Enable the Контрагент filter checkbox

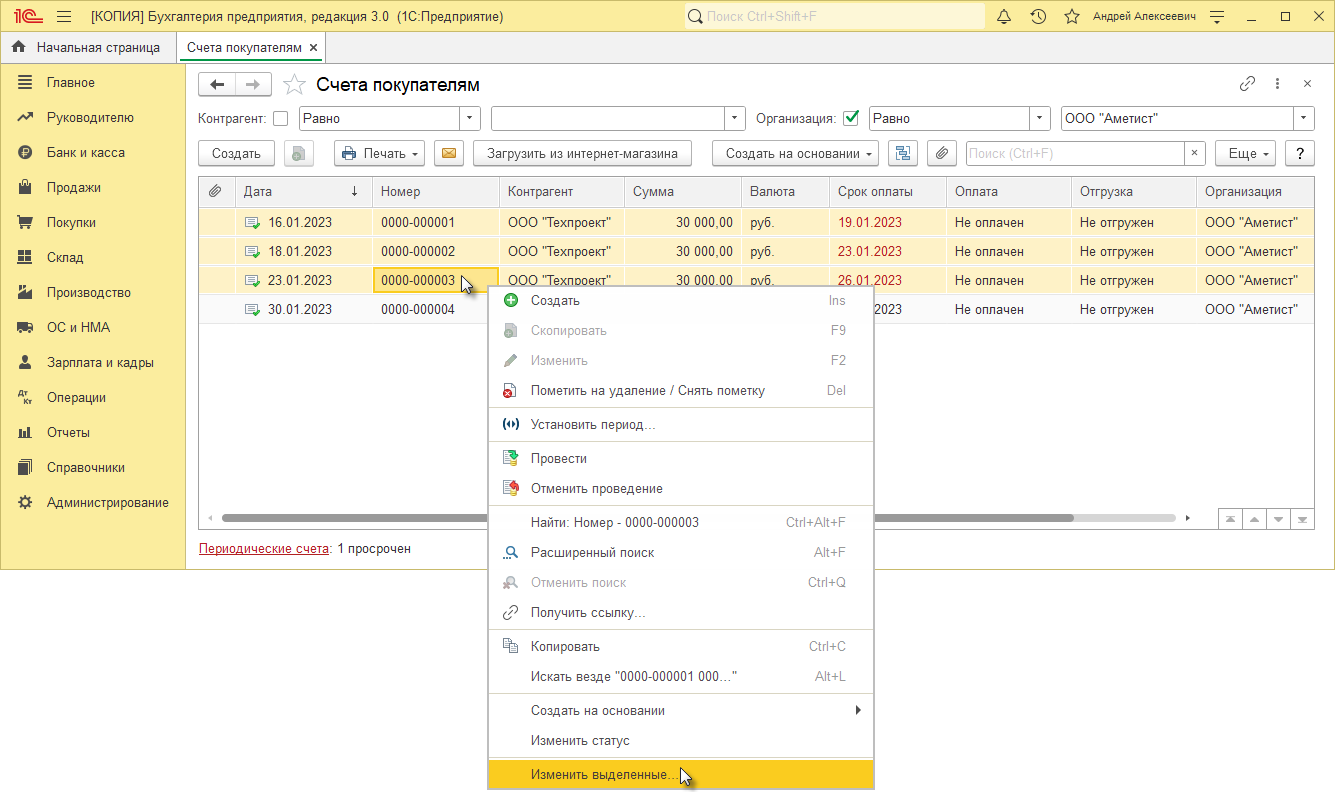tap(280, 118)
